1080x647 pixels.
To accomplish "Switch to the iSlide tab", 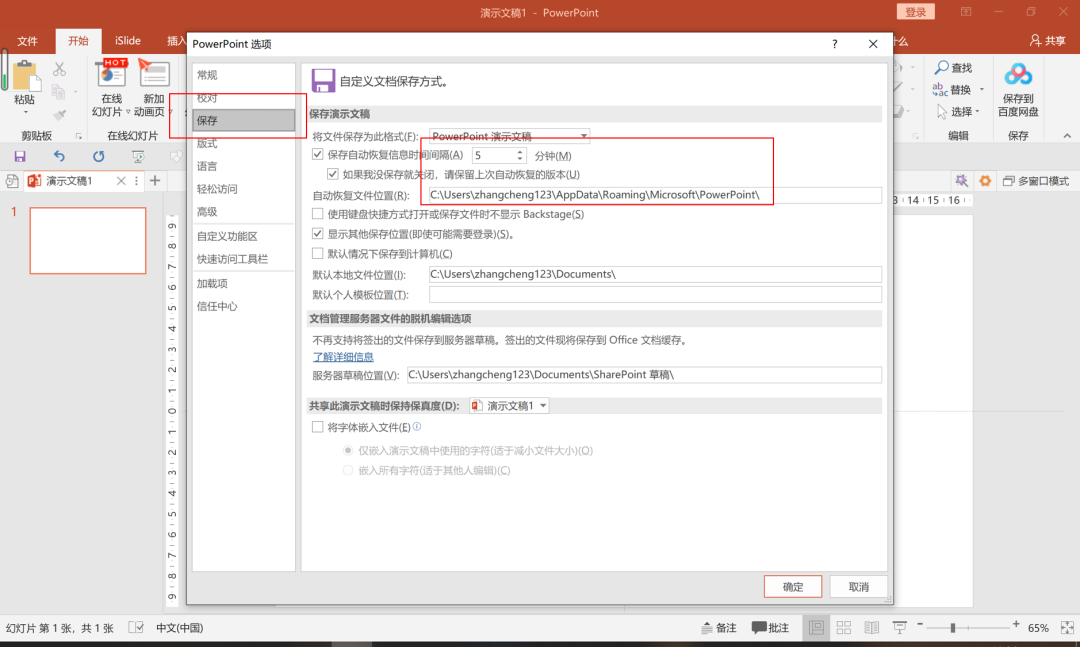I will point(127,41).
